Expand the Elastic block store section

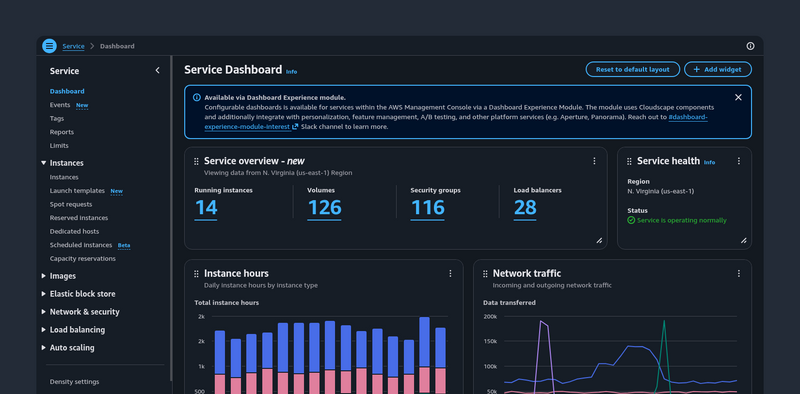(43, 293)
